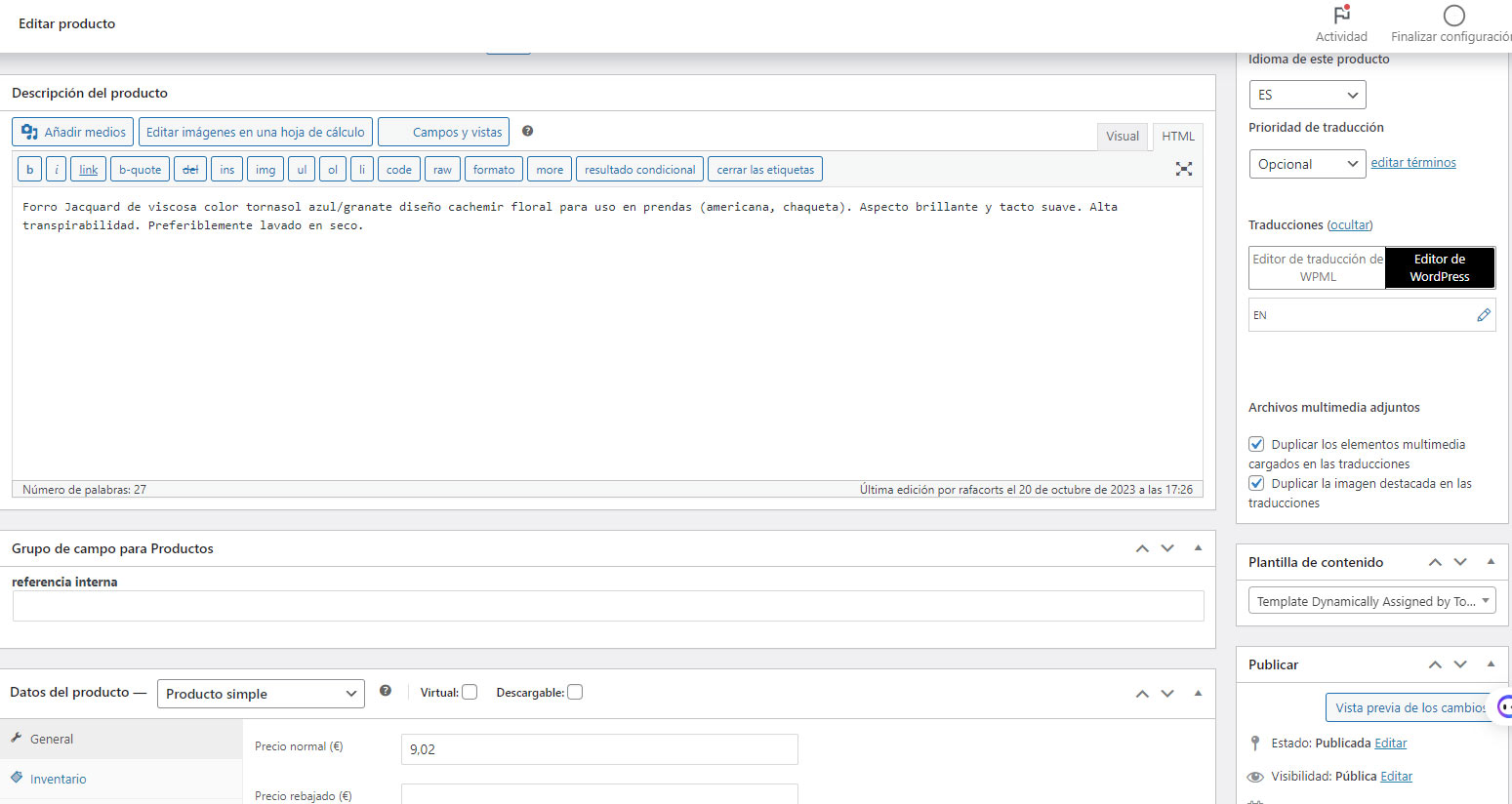Click cerrar las etiquetas button
The width and height of the screenshot is (1512, 804).
(x=765, y=170)
